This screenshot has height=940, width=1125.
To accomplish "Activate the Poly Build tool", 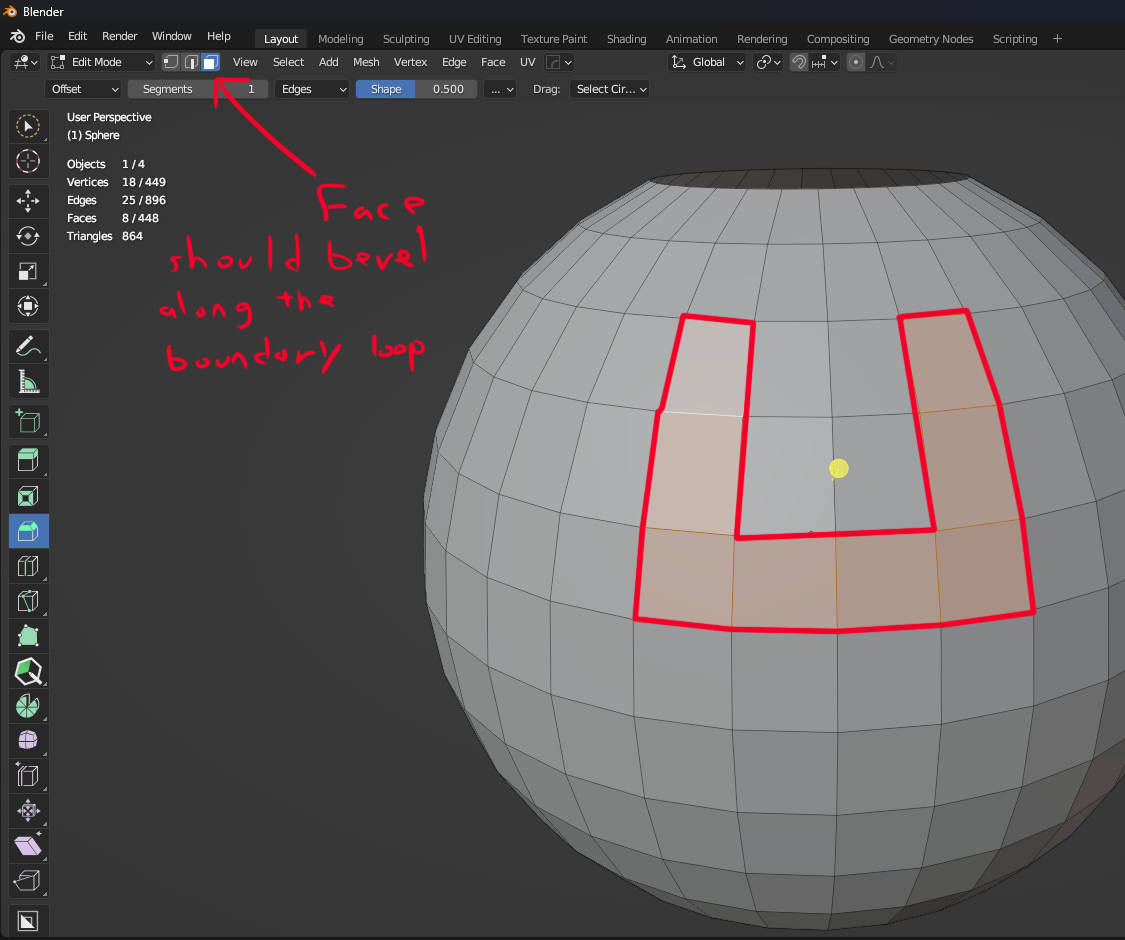I will [28, 636].
